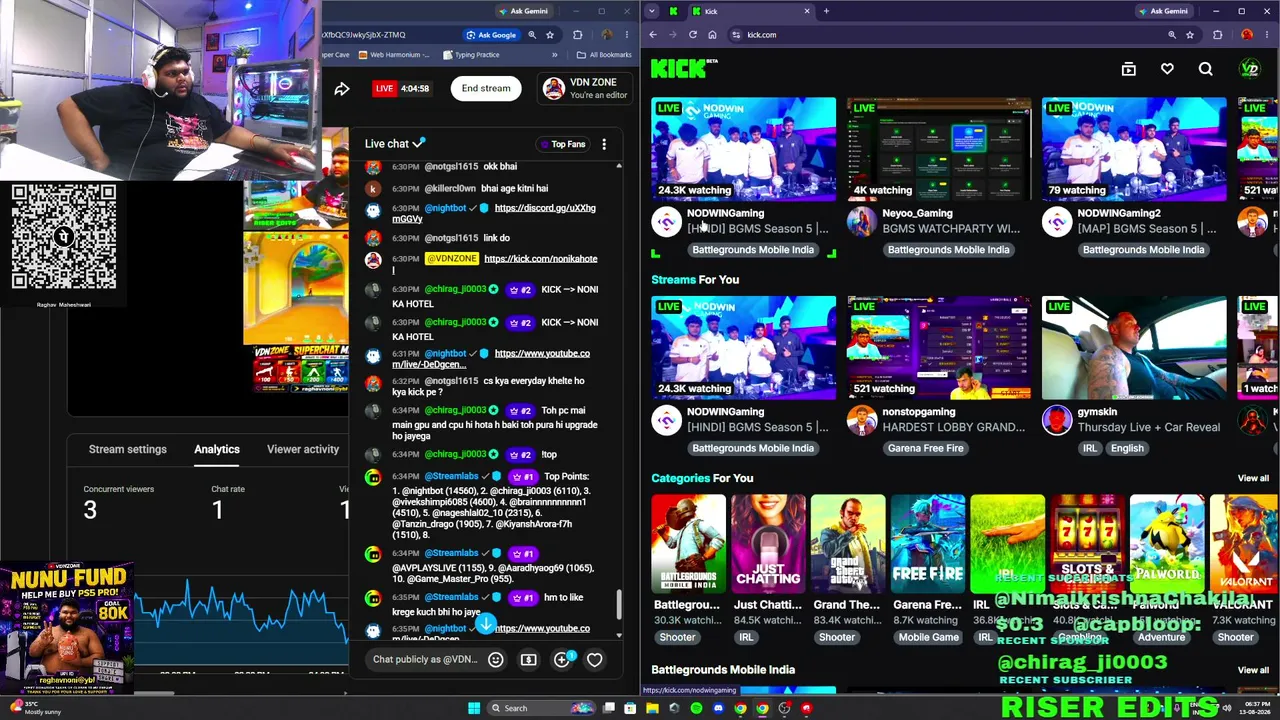The width and height of the screenshot is (1280, 720).
Task: Open the Kick profile avatar menu
Action: pos(1249,69)
